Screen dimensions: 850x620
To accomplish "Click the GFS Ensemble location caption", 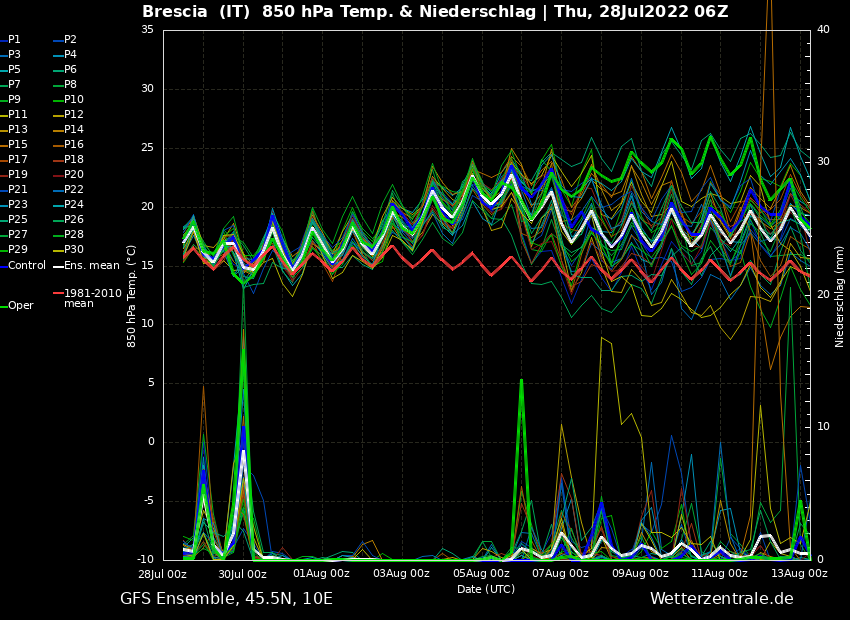I will coord(226,599).
